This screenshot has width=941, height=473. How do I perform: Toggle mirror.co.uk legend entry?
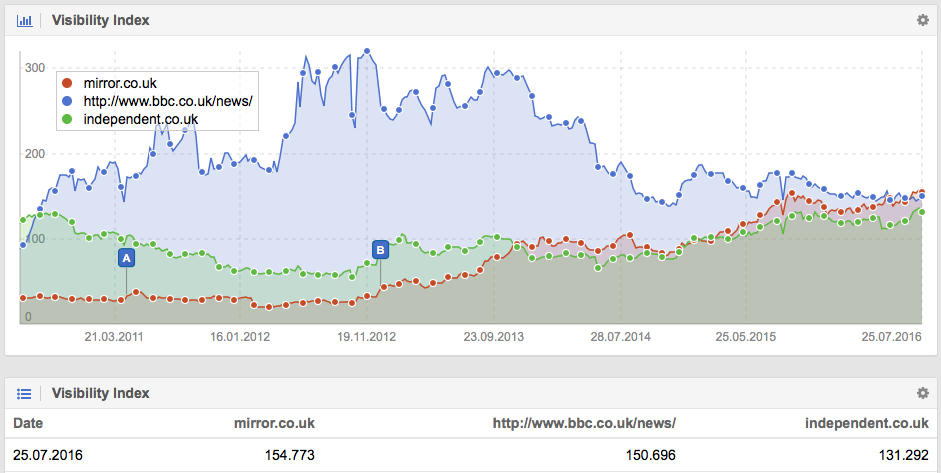point(120,83)
